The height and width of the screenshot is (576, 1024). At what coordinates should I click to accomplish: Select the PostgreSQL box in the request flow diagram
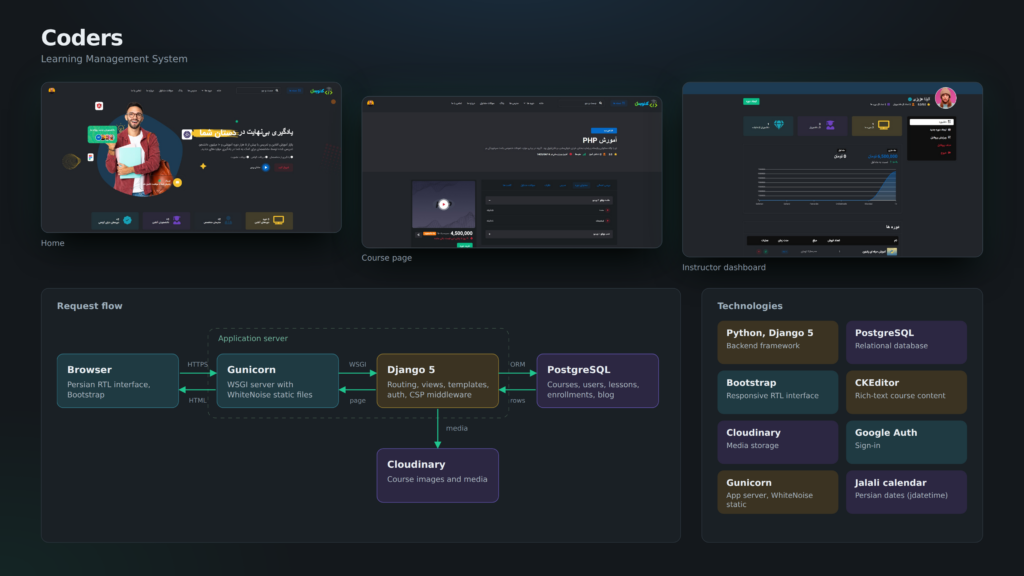click(x=598, y=381)
